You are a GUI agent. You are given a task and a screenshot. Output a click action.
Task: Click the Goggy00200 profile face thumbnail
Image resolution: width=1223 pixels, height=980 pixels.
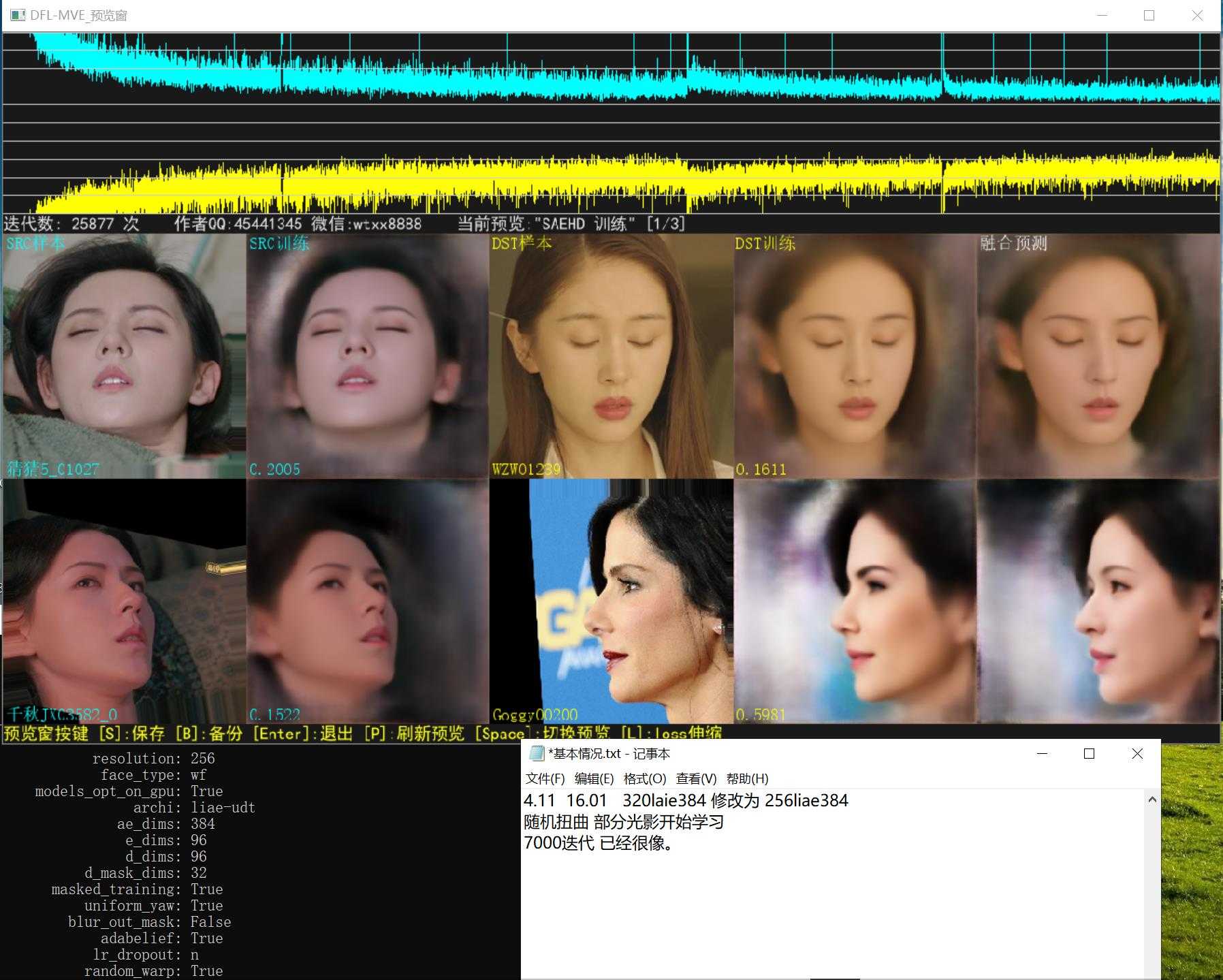(x=611, y=601)
